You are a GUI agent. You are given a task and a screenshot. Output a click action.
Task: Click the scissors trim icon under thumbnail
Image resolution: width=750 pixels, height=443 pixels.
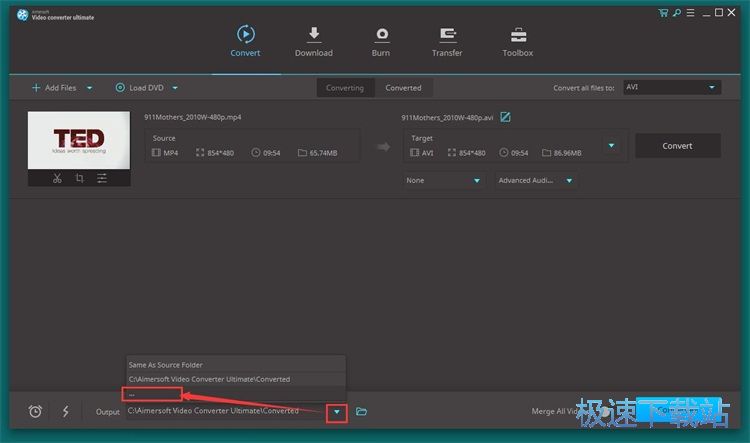pyautogui.click(x=57, y=178)
